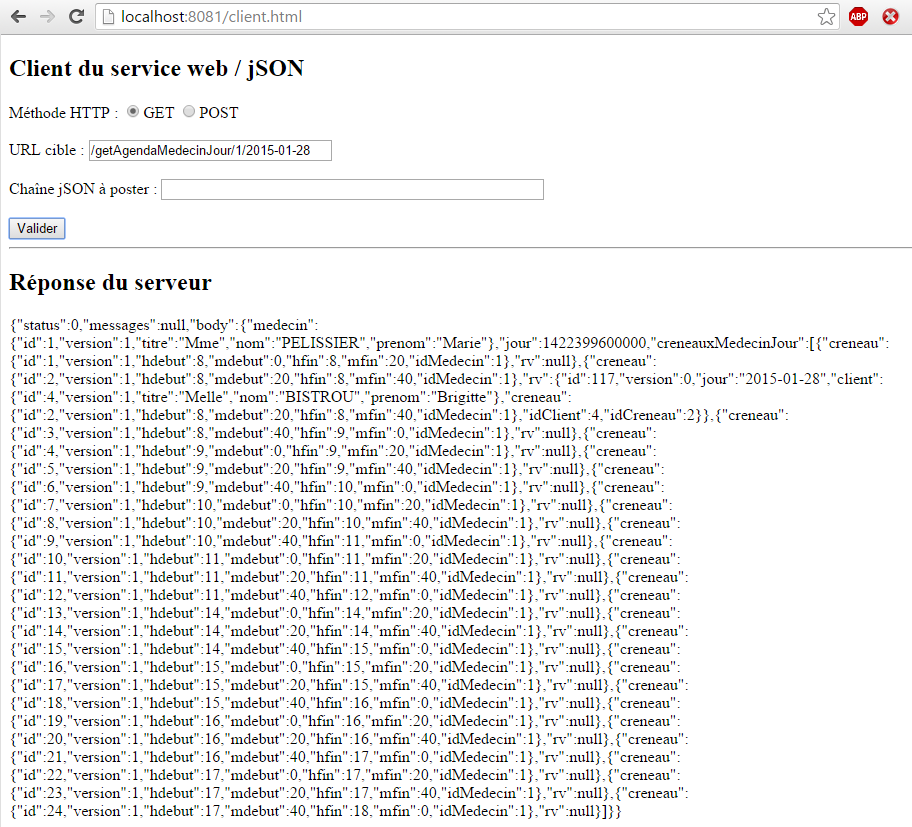Click the browser forward arrow
The height and width of the screenshot is (827, 912).
(x=46, y=17)
